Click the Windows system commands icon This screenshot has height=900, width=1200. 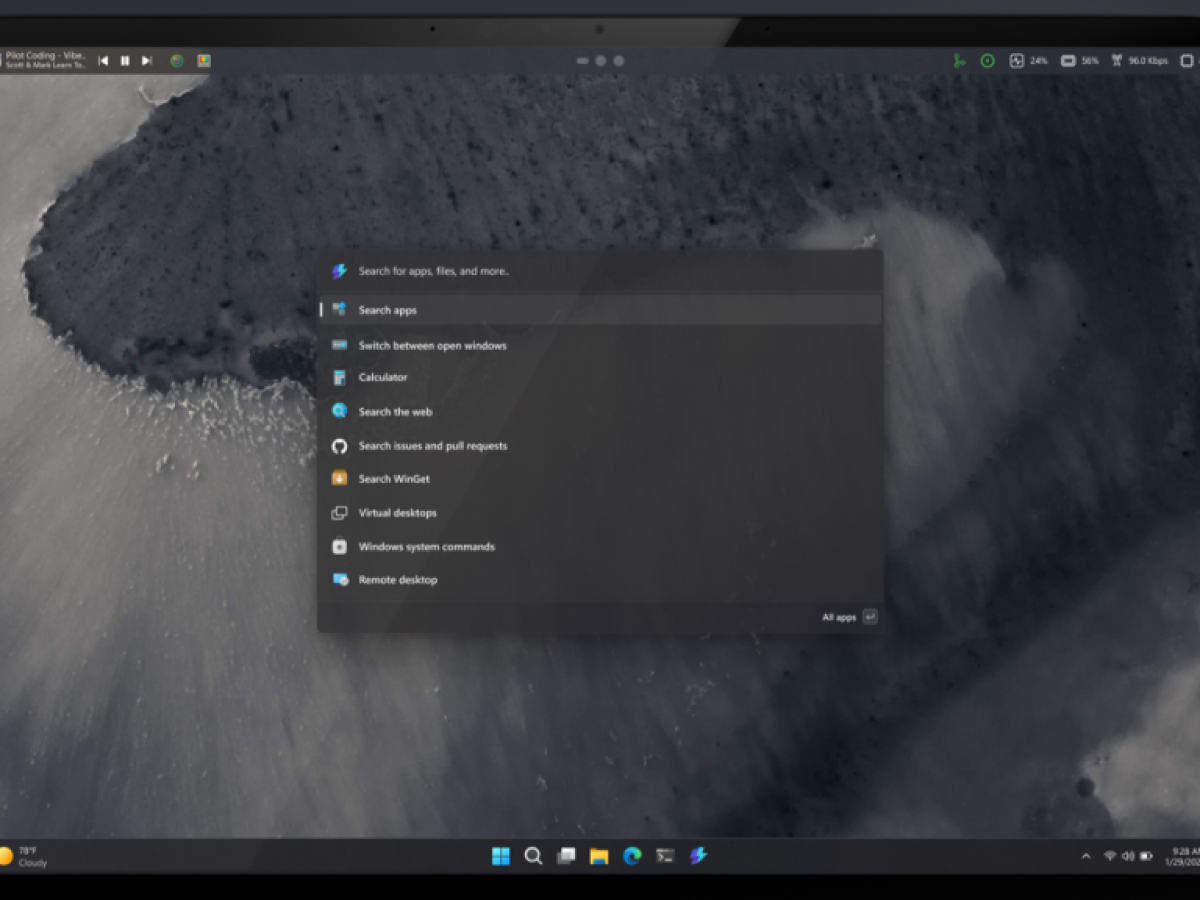coord(339,547)
